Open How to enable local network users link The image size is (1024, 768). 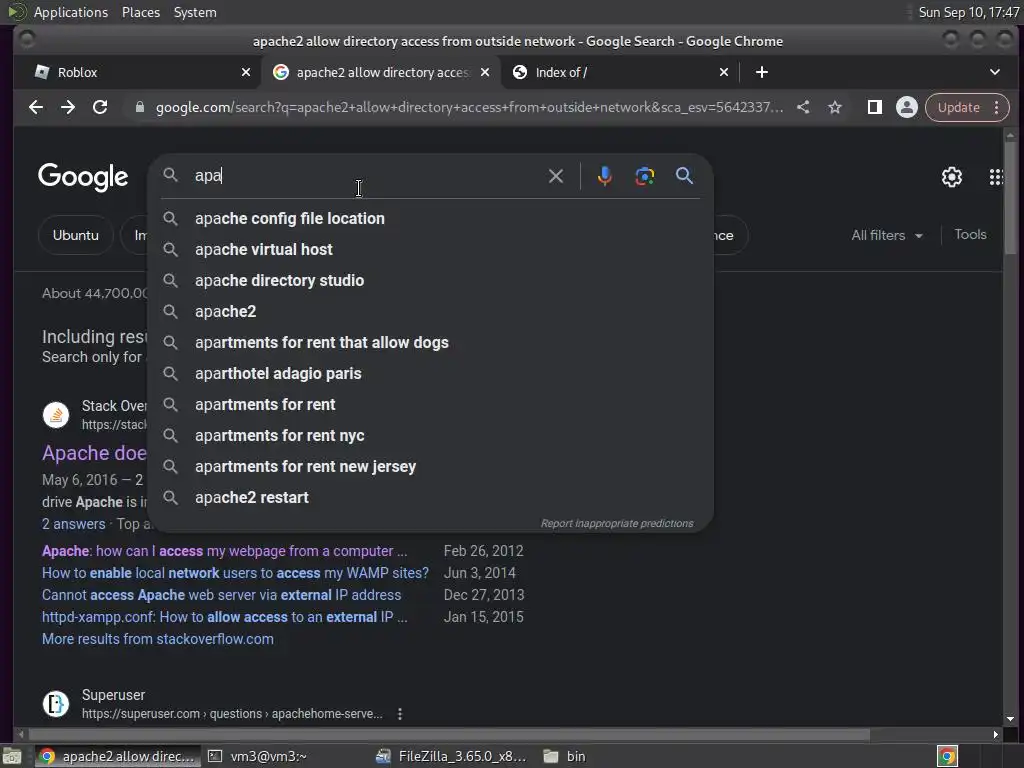click(x=235, y=573)
